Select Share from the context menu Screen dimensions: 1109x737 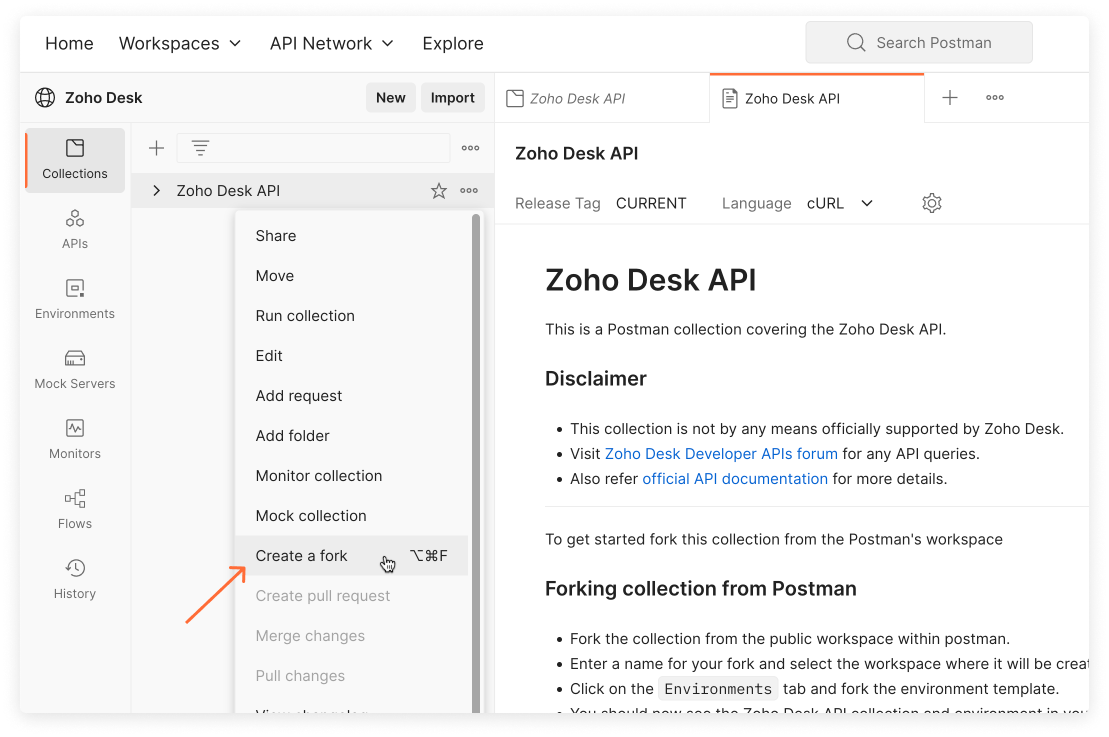[352, 236]
